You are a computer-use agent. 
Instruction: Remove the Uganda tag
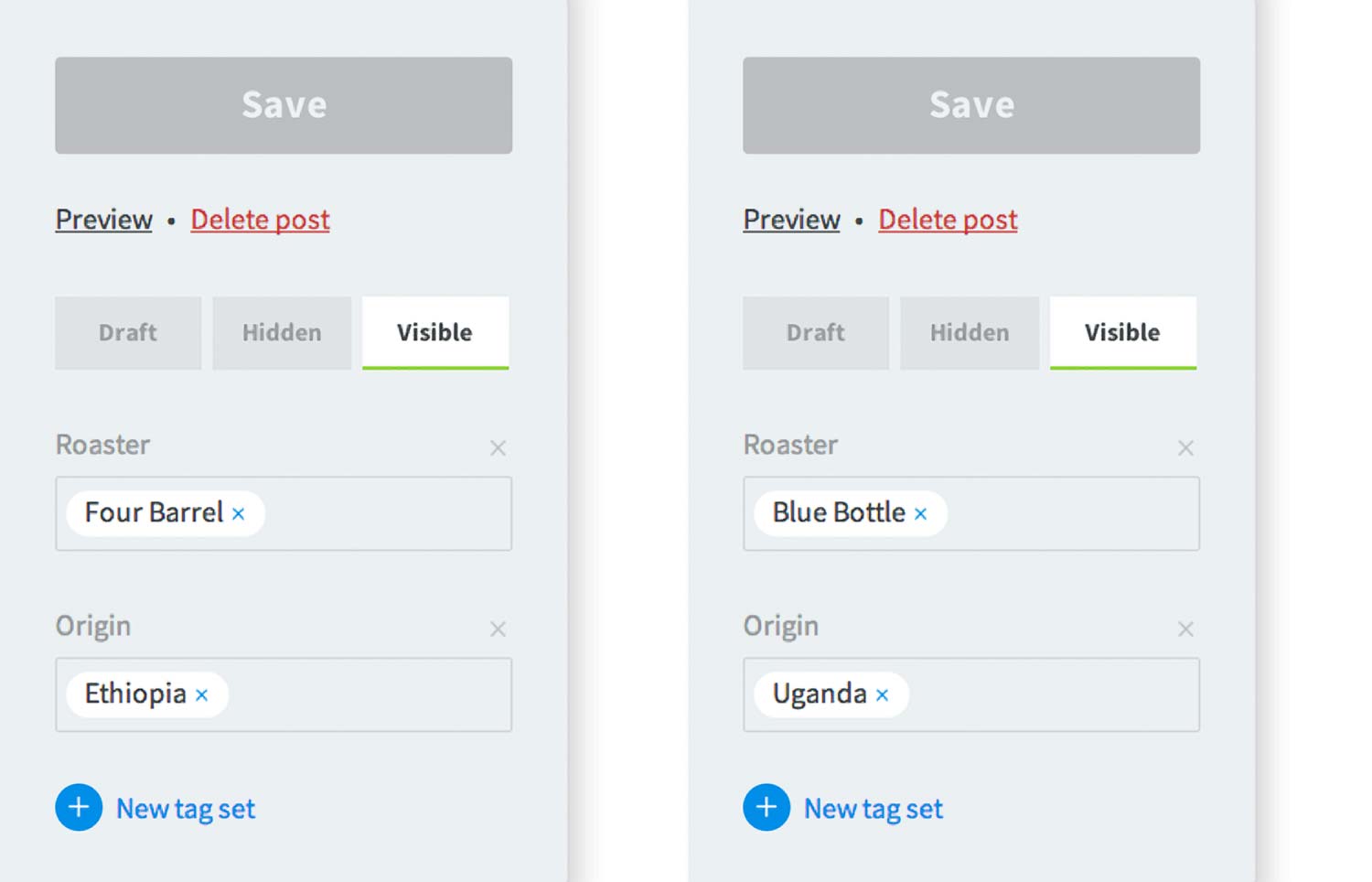pos(882,695)
